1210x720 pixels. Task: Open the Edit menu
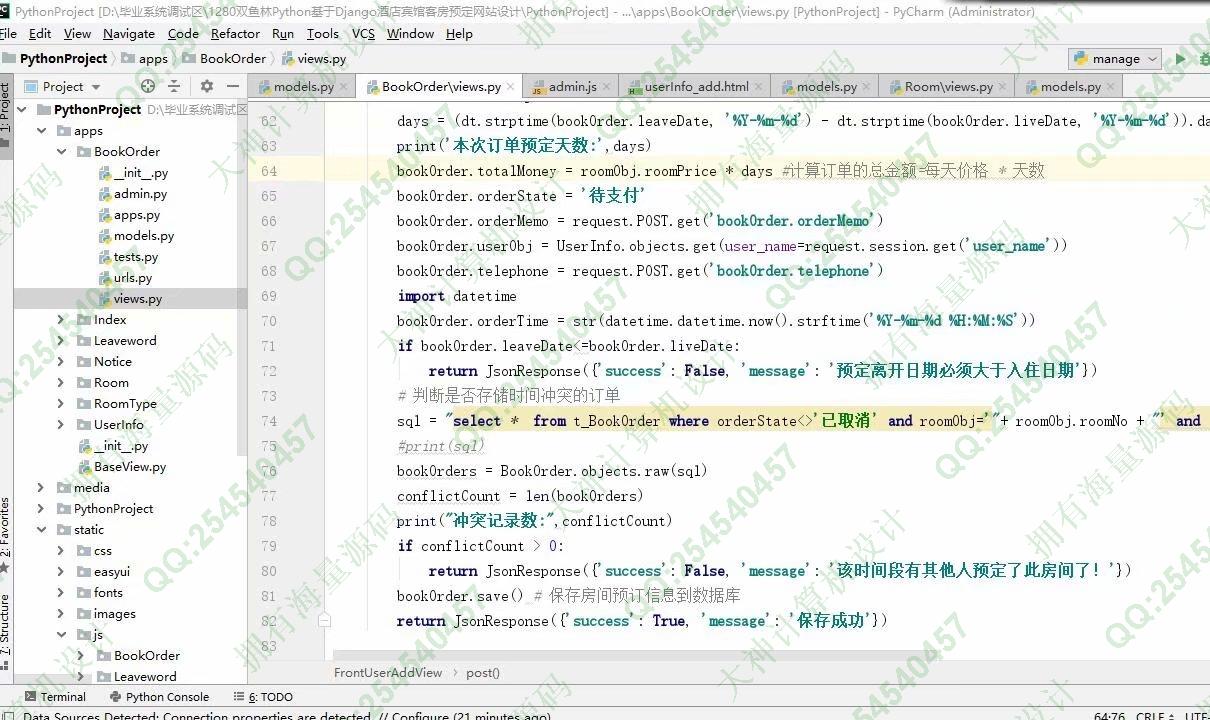pos(40,33)
